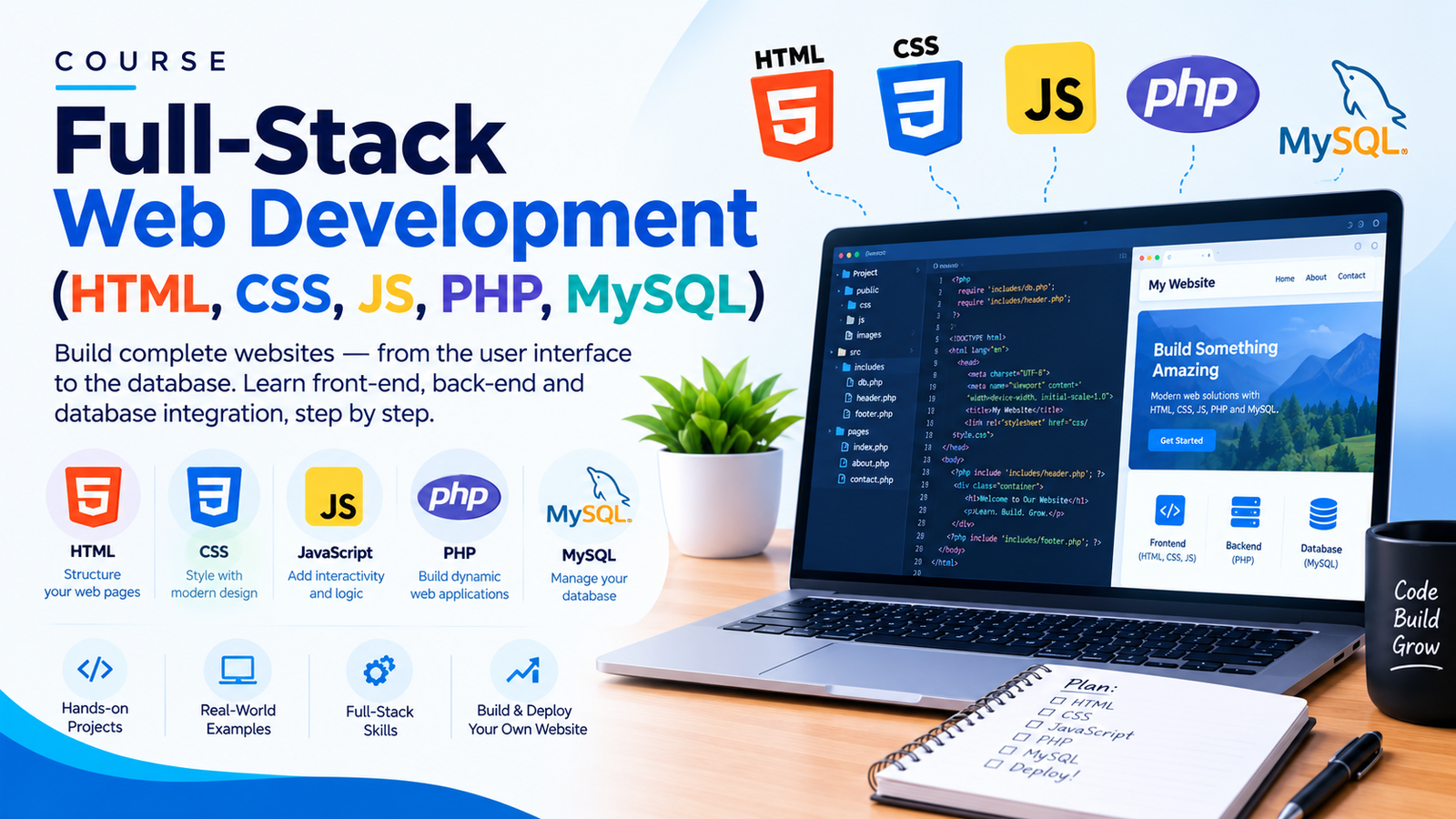
Task: Click the large CSS3 shield logo
Action: (x=919, y=107)
